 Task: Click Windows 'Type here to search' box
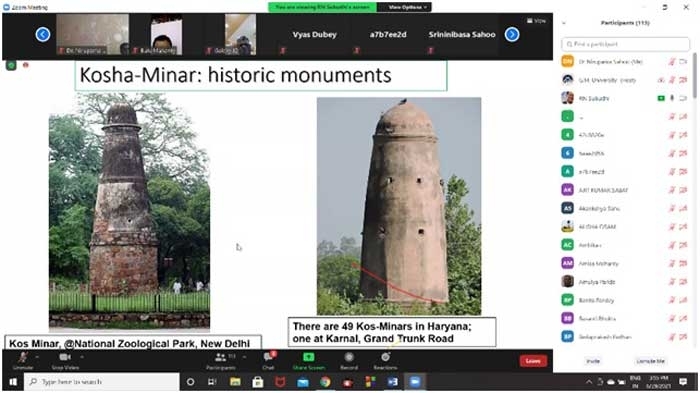coord(102,382)
